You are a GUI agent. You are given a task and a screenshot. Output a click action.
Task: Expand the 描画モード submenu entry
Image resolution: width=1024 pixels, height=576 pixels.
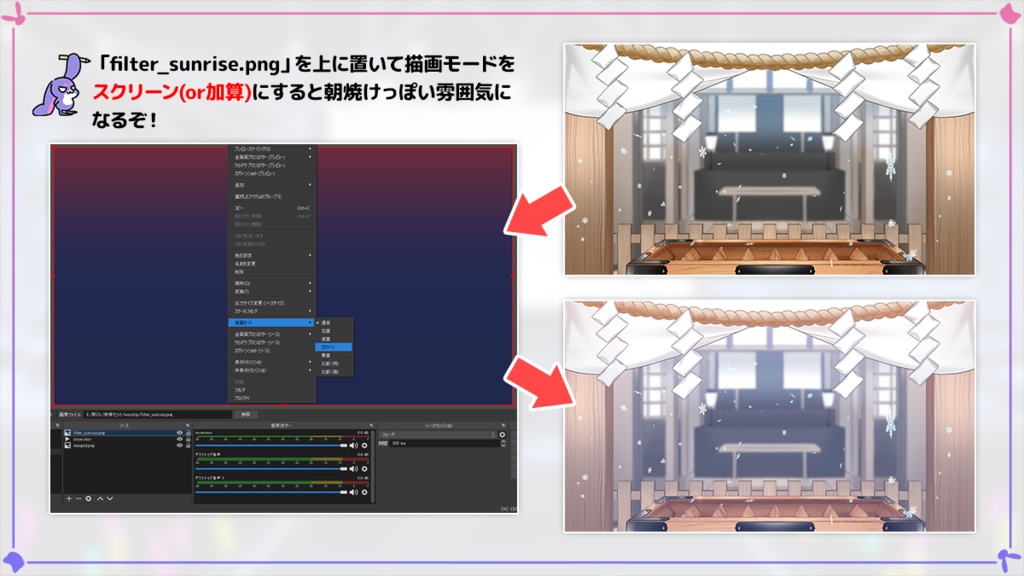point(272,323)
